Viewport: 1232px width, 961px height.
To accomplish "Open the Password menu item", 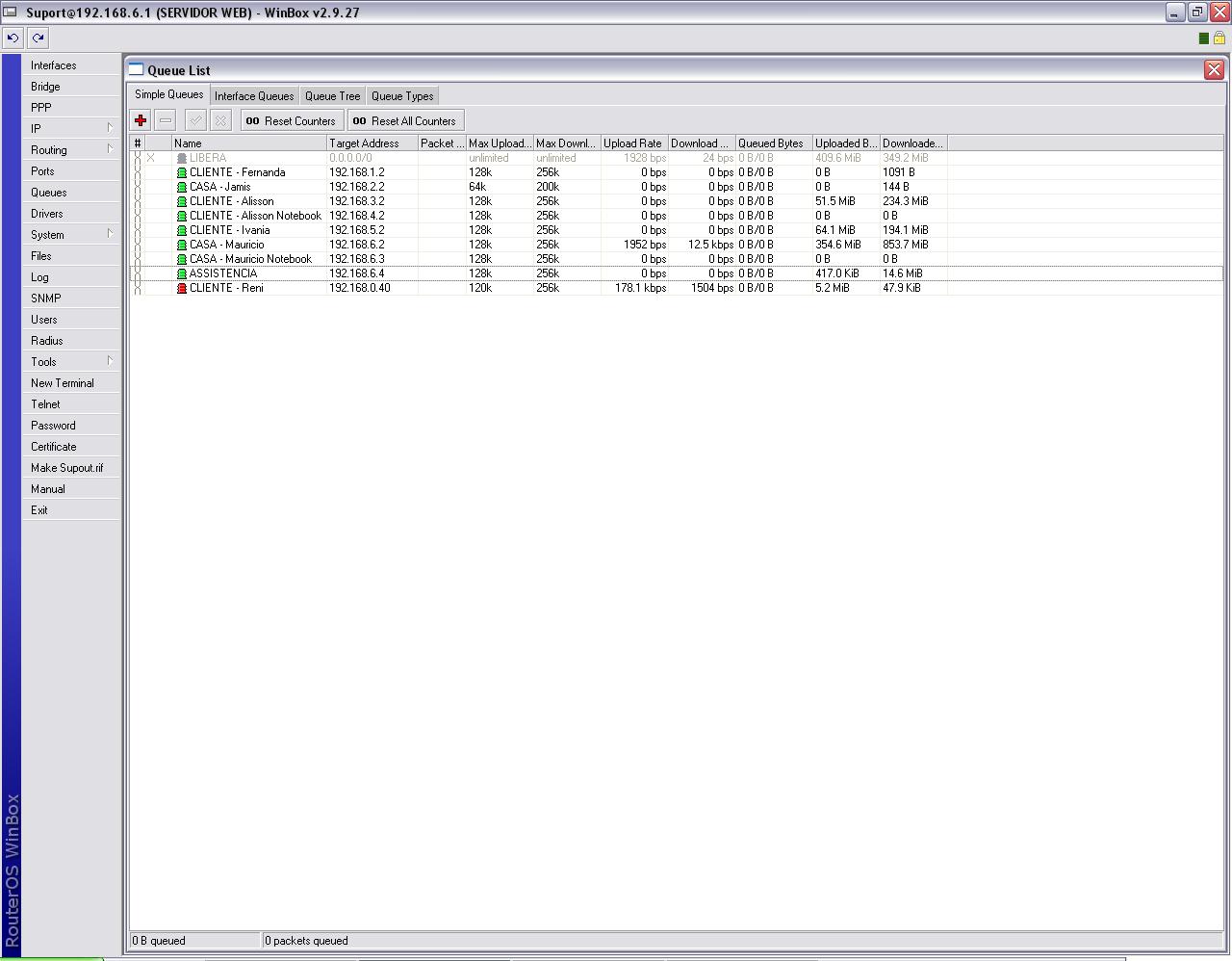I will (72, 426).
